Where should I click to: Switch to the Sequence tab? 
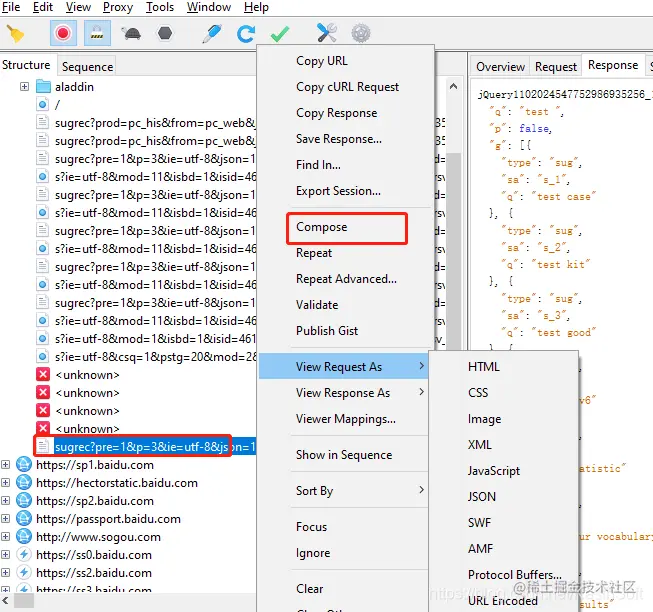click(x=87, y=67)
